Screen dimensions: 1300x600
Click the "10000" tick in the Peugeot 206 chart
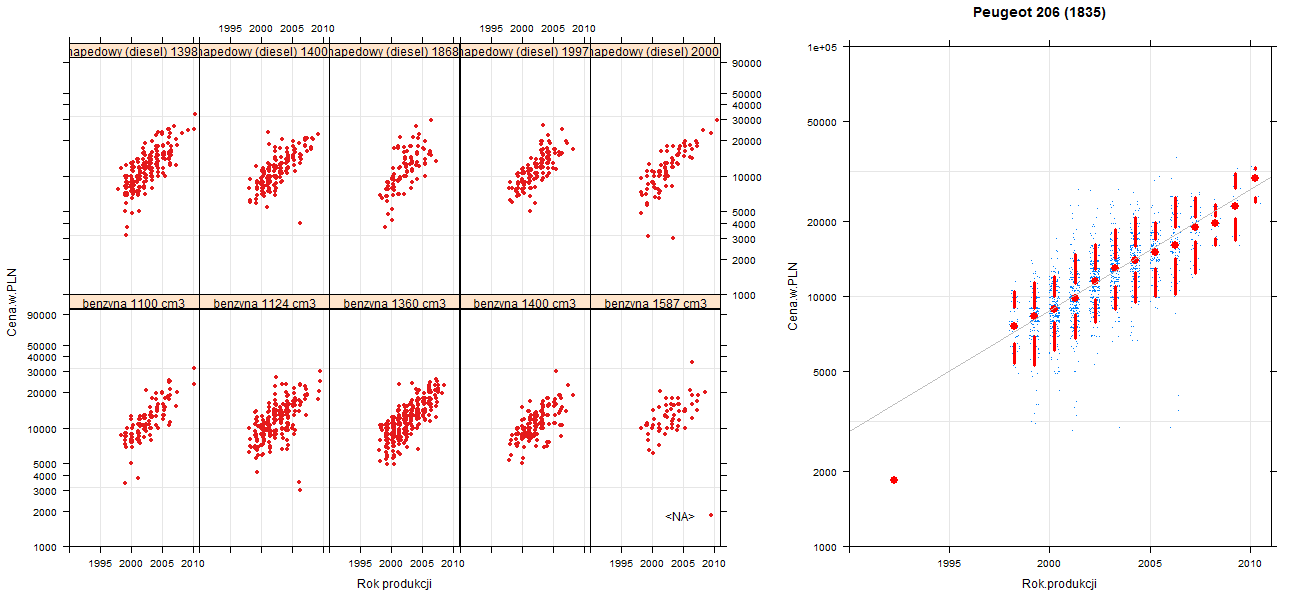(824, 297)
